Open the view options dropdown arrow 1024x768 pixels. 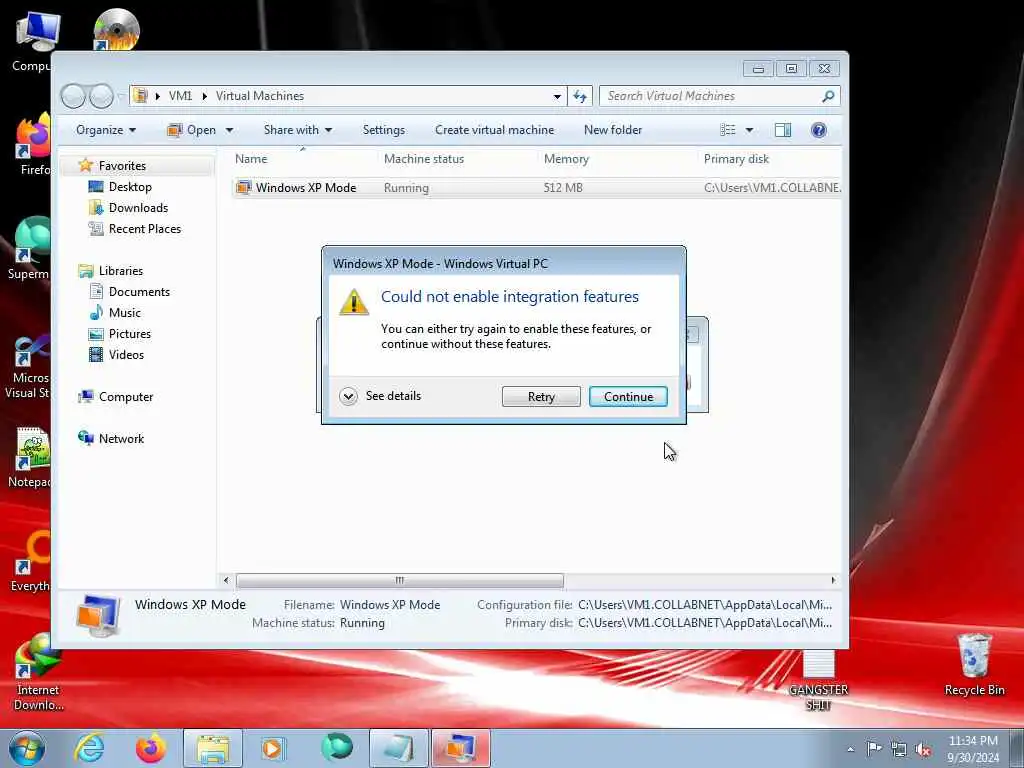(x=749, y=130)
